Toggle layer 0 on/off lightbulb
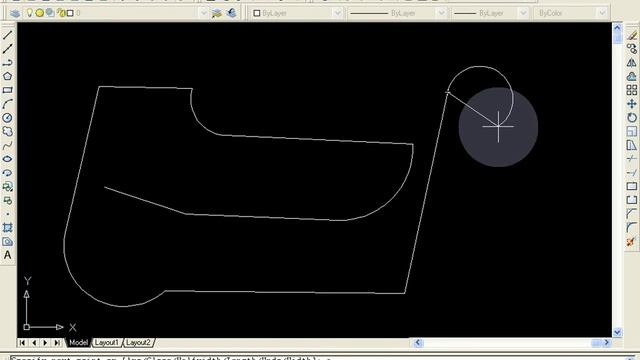 [29, 13]
